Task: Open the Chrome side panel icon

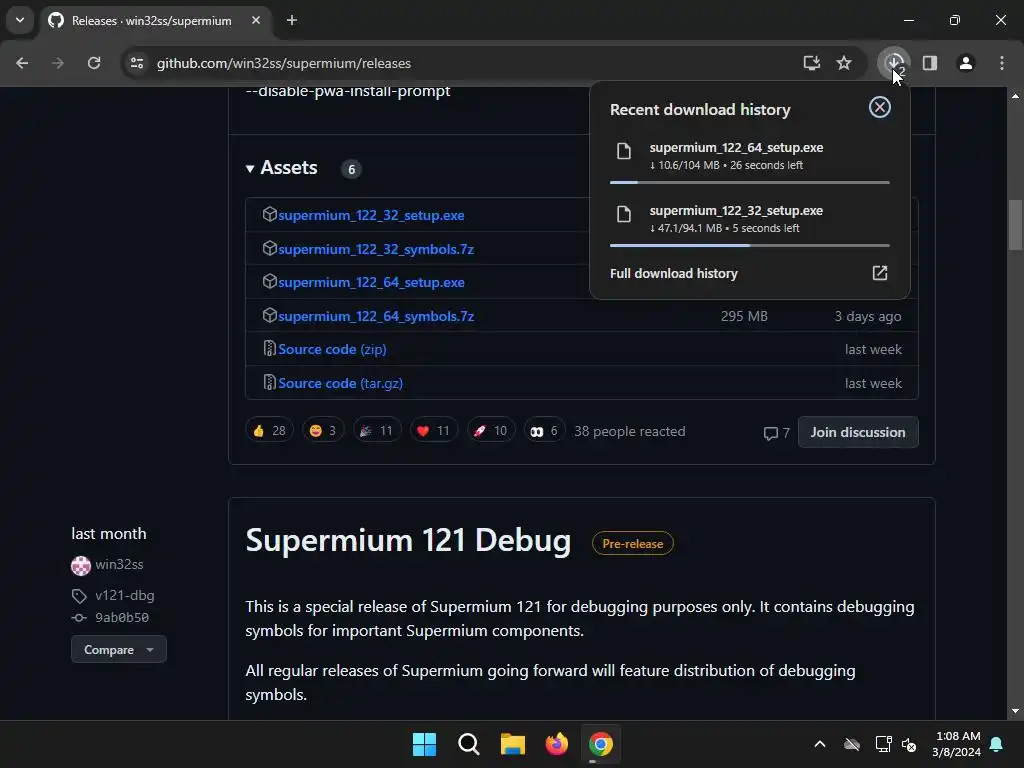Action: [x=929, y=63]
